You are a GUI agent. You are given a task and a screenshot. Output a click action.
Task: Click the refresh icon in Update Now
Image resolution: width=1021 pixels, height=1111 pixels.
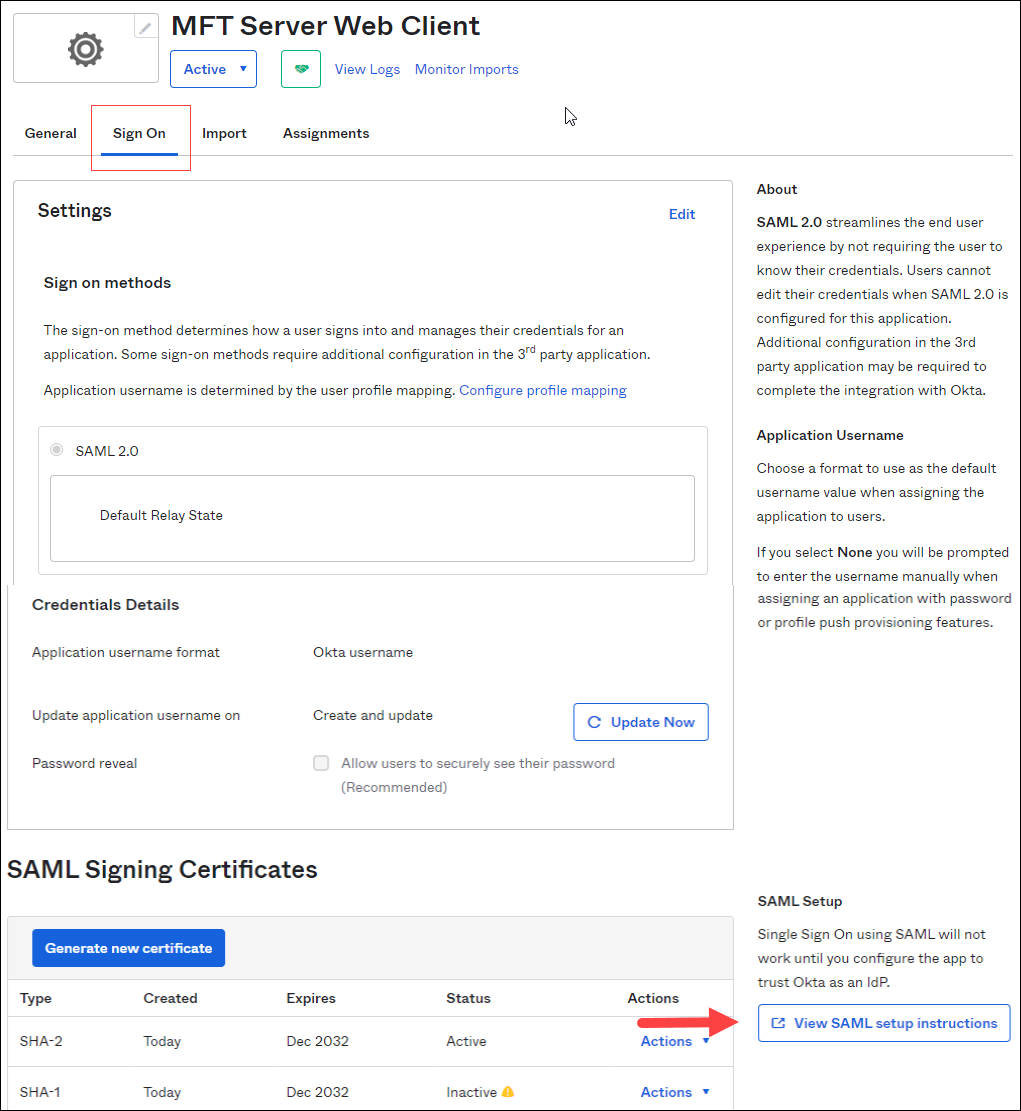click(x=594, y=722)
